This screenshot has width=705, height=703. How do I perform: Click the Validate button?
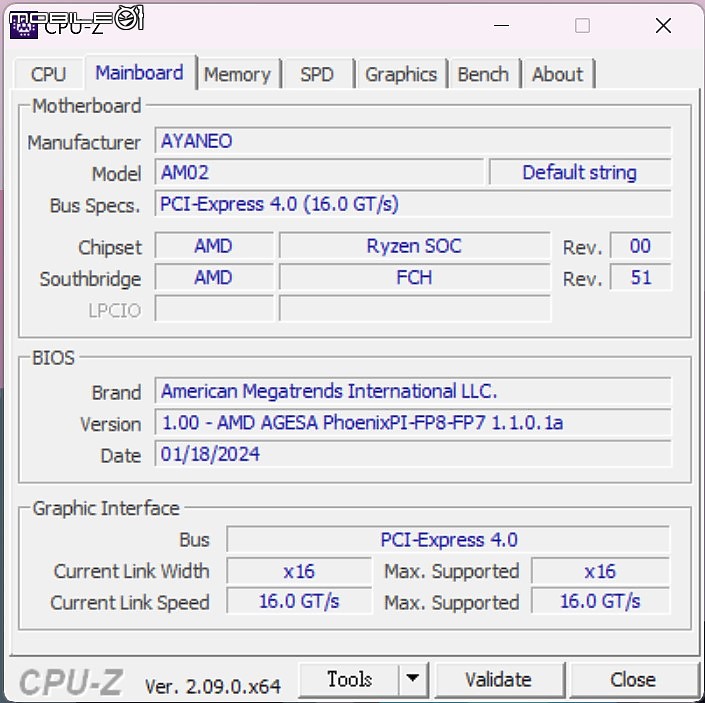coord(499,679)
